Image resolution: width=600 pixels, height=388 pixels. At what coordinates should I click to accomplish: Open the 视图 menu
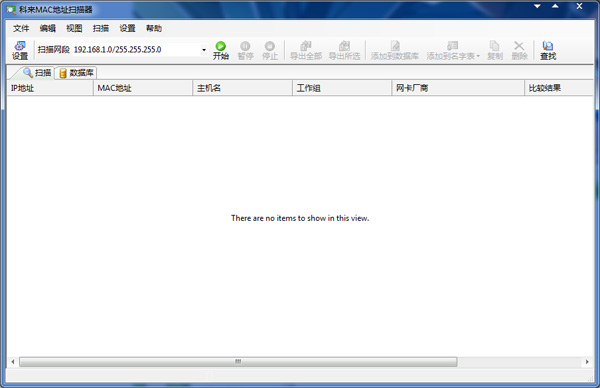74,28
